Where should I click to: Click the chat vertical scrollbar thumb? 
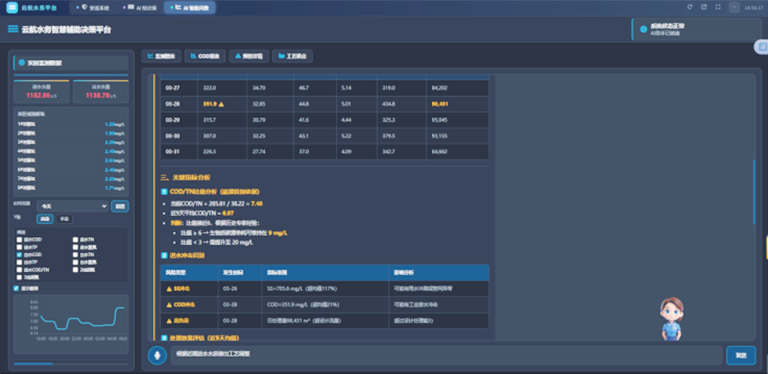pyautogui.click(x=754, y=191)
